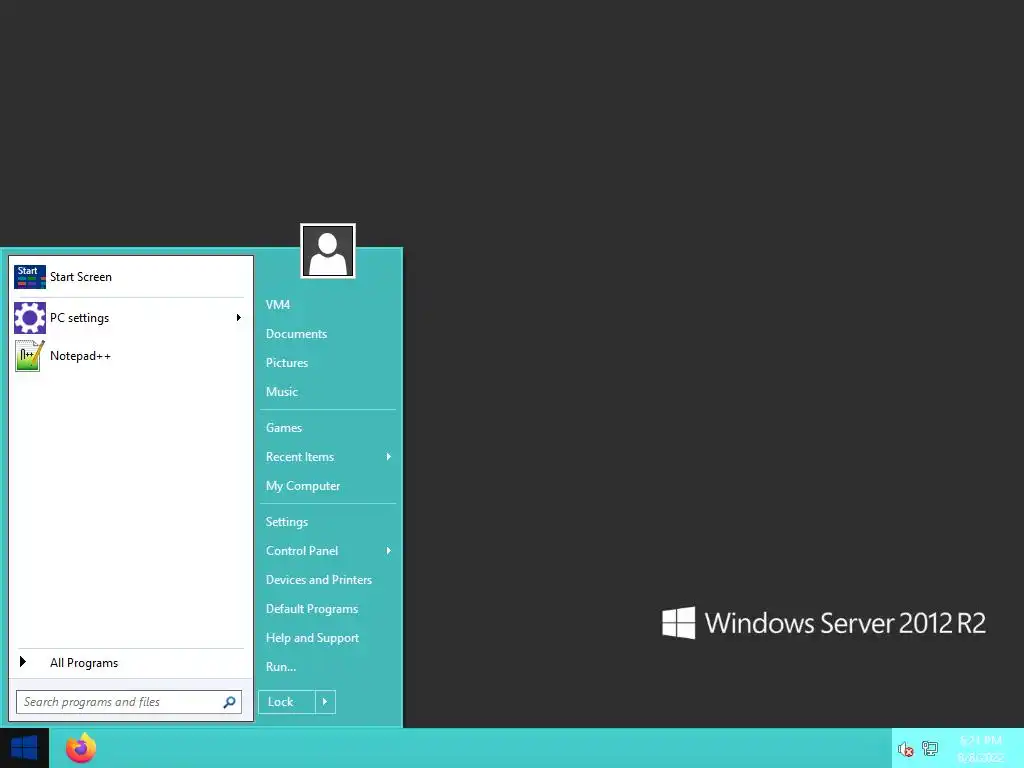
Task: Click the Search programs and files box
Action: coord(129,702)
